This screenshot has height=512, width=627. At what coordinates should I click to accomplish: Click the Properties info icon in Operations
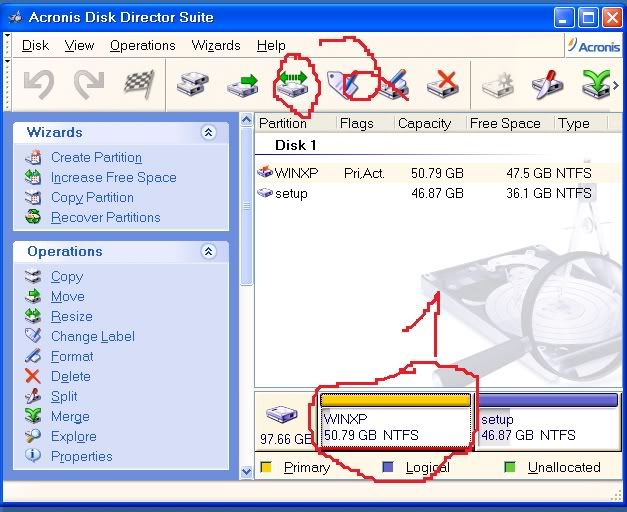coord(33,455)
